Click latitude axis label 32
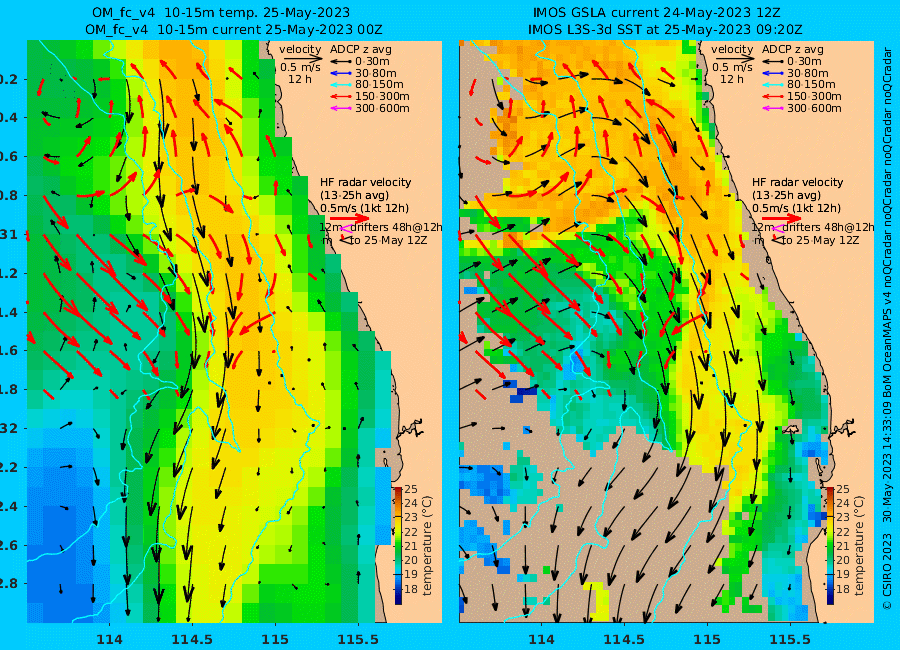This screenshot has height=650, width=900. coord(8,428)
